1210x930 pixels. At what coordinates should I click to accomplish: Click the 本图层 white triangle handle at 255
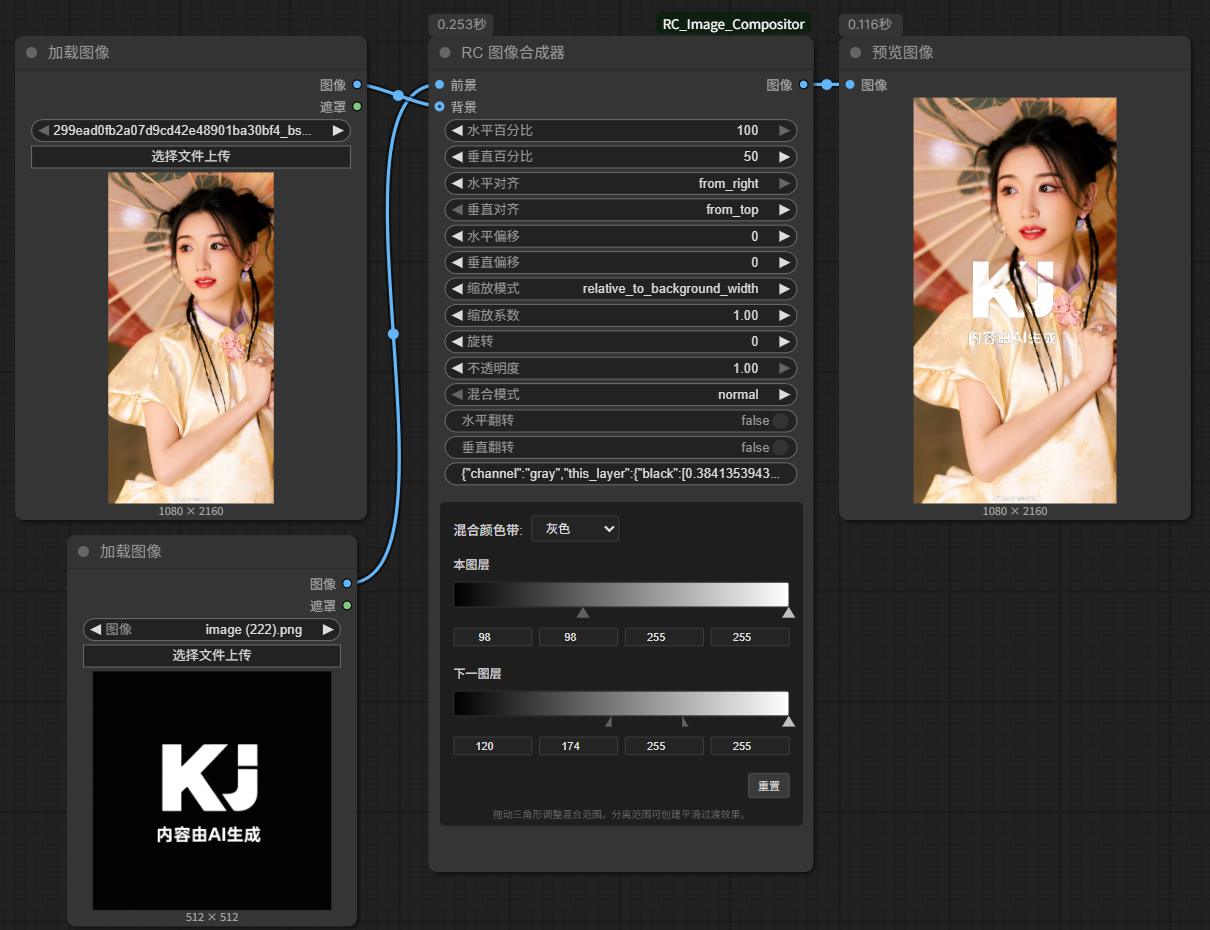(x=788, y=612)
